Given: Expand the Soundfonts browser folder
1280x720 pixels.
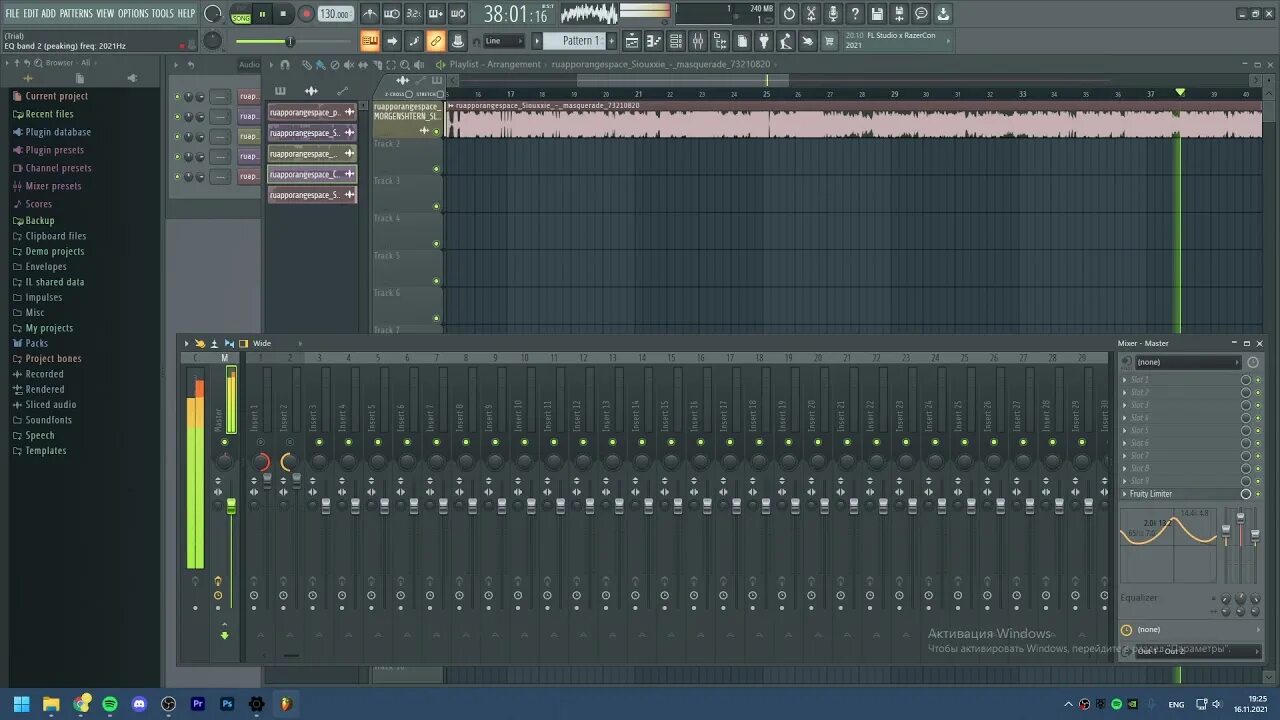Looking at the screenshot, I should pyautogui.click(x=48, y=420).
